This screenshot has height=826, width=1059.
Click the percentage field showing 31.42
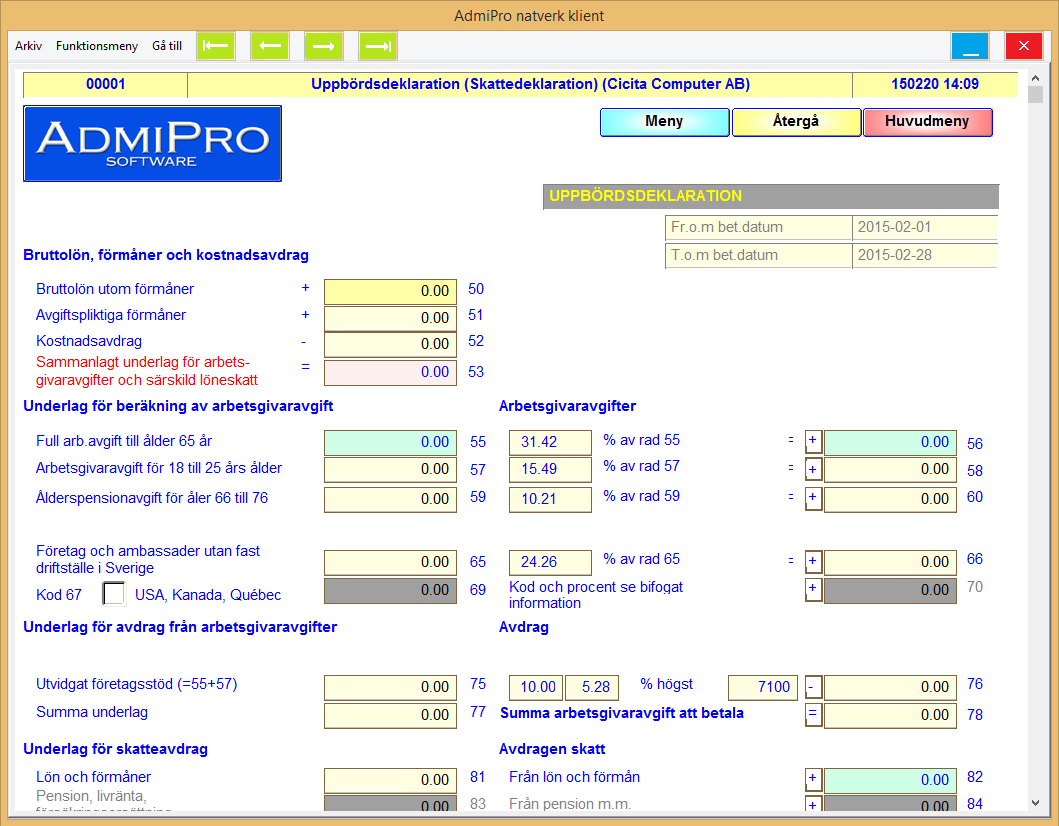coord(550,442)
